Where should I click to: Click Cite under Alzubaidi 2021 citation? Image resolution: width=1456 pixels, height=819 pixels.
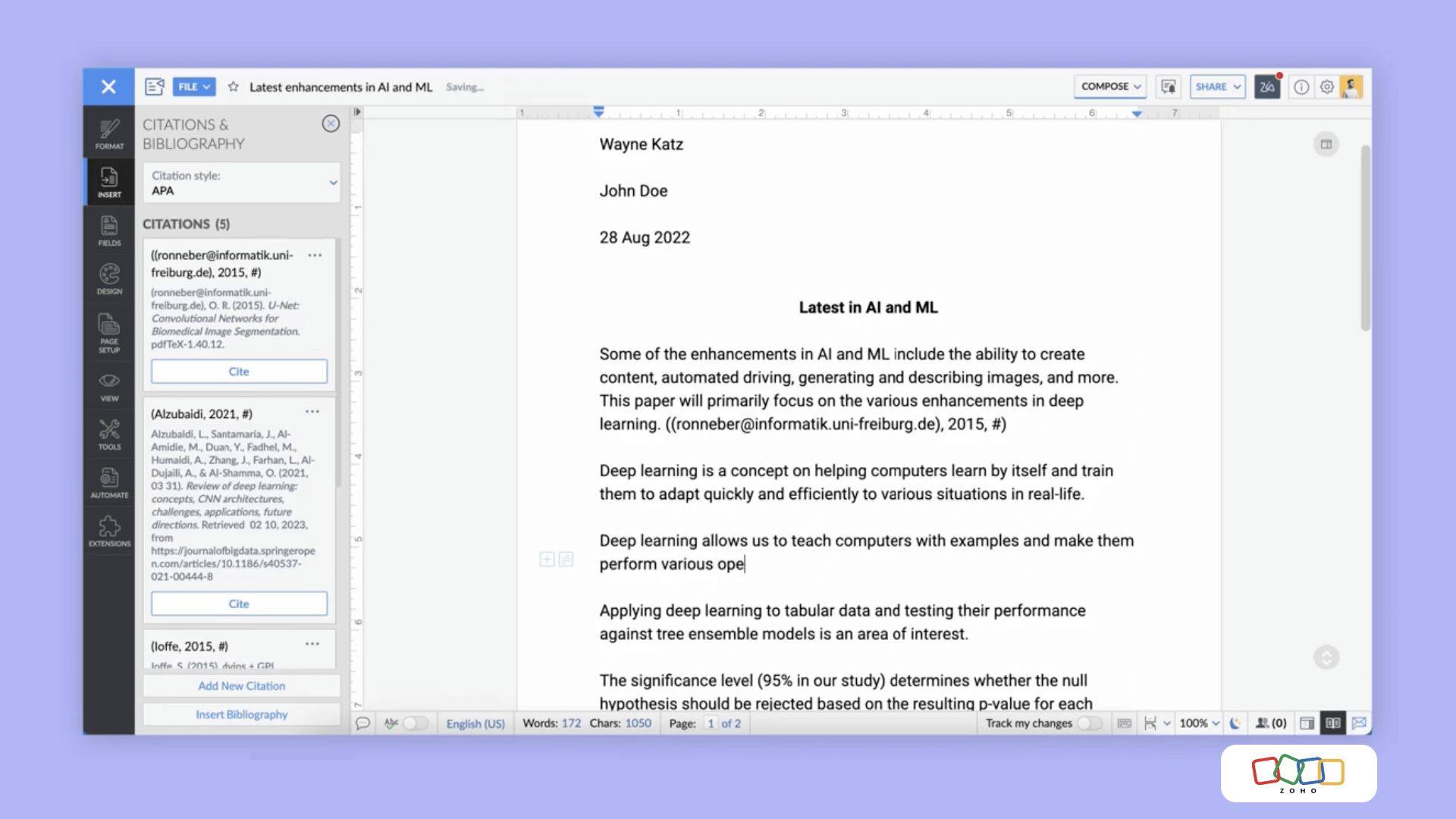pyautogui.click(x=239, y=604)
